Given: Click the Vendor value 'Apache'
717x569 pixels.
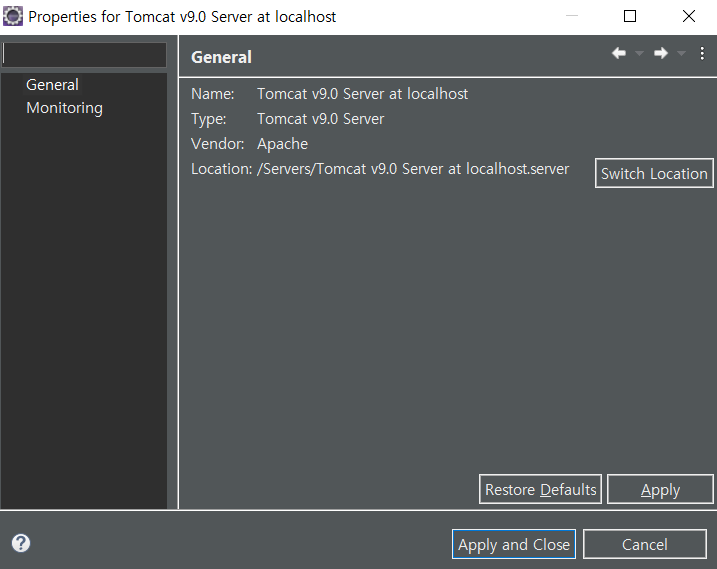Looking at the screenshot, I should (282, 144).
